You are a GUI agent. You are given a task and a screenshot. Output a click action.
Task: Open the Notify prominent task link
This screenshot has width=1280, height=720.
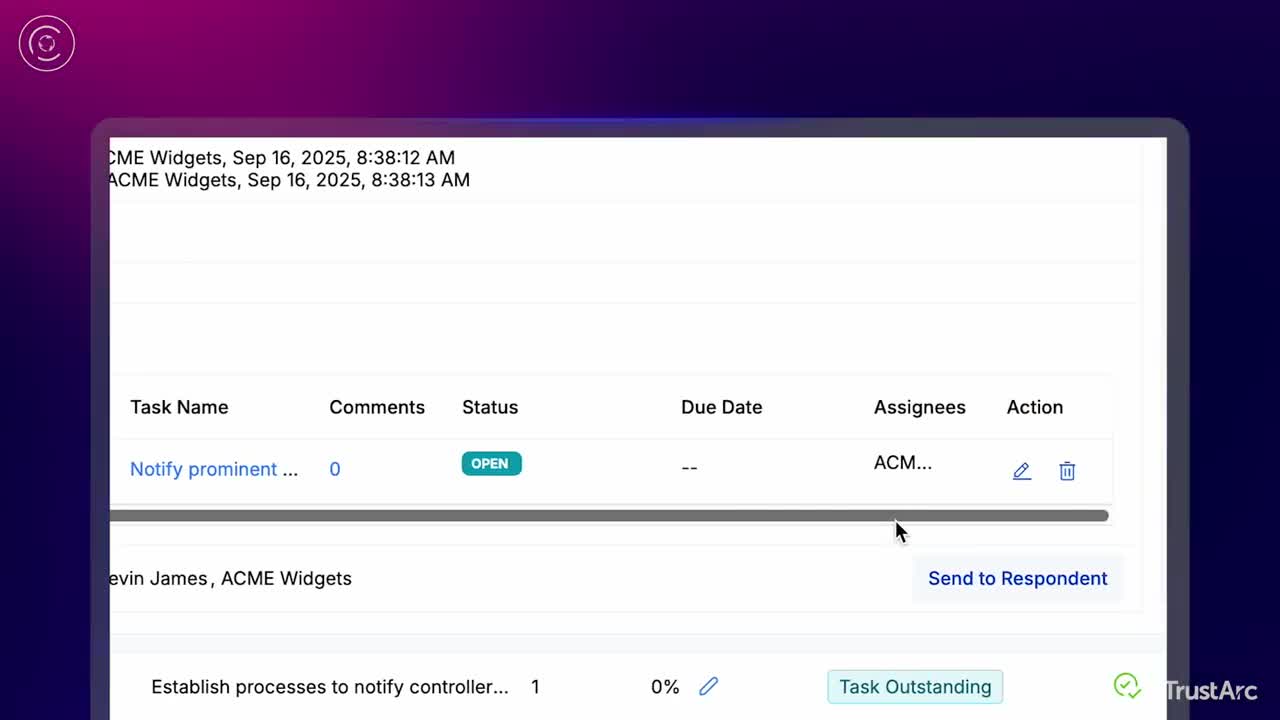tap(214, 469)
